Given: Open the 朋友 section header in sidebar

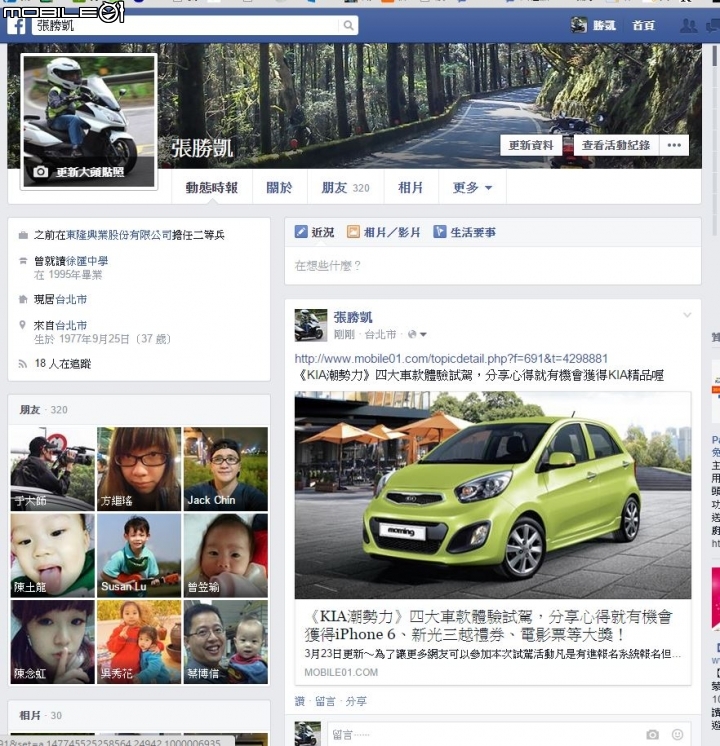Looking at the screenshot, I should (30, 410).
